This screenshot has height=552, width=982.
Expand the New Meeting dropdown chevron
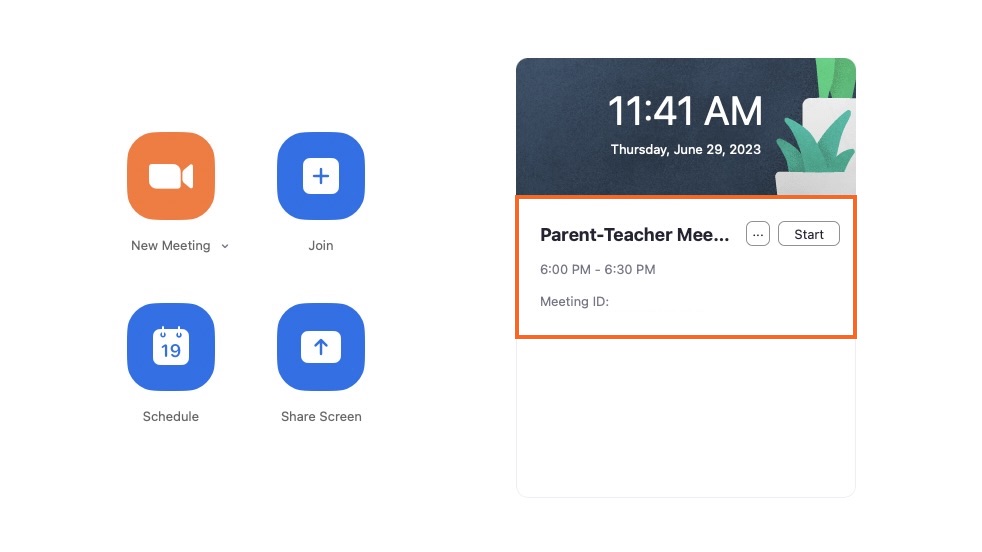coord(225,246)
